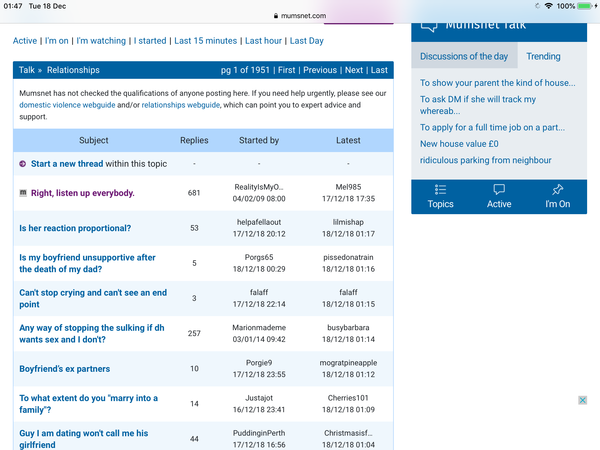Image resolution: width=600 pixels, height=450 pixels.
Task: Open thread Guy I am dating
Action: point(84,439)
